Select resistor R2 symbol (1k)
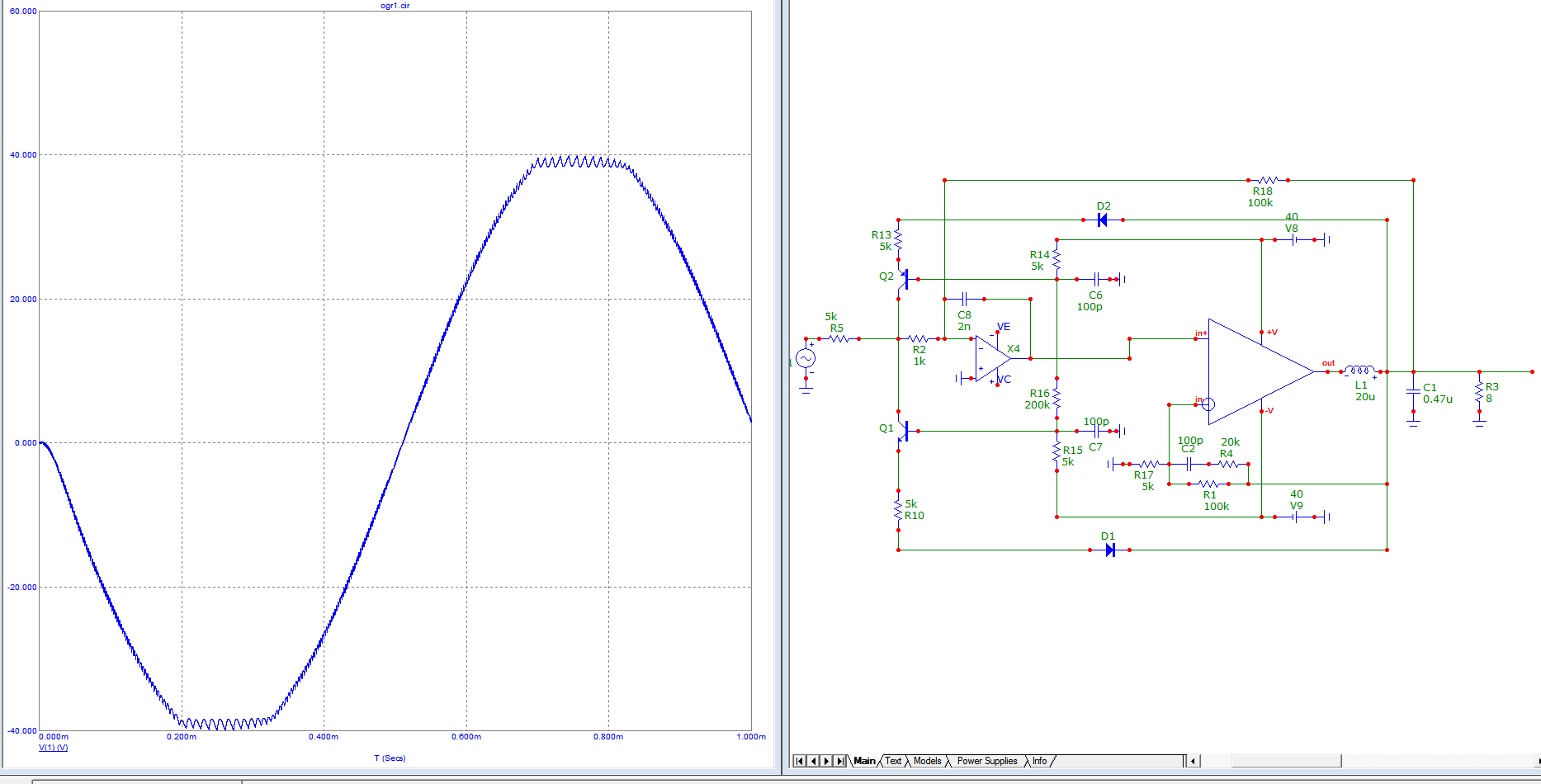The width and height of the screenshot is (1541, 784). coord(918,338)
